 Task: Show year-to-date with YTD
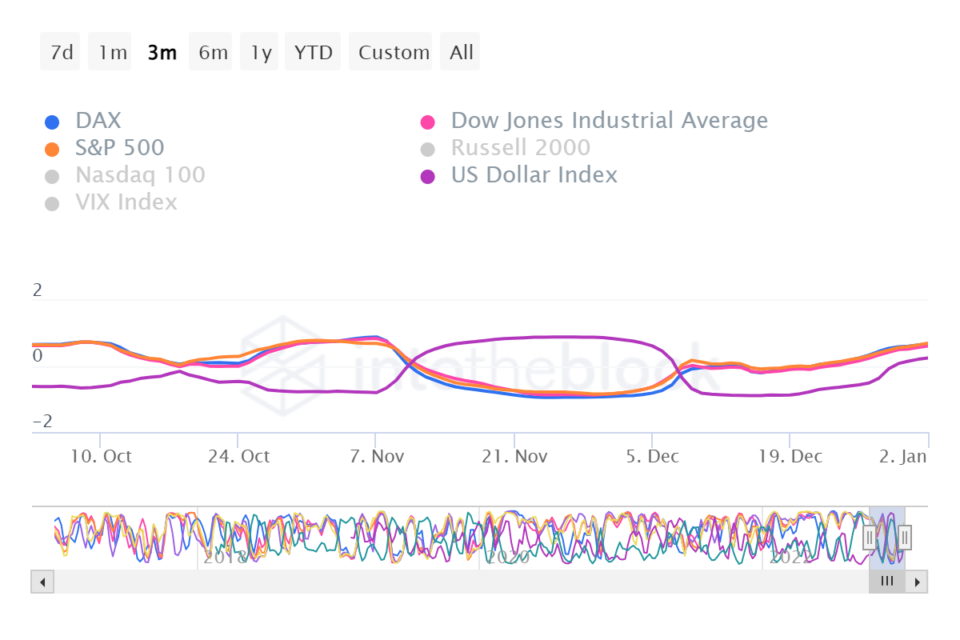(x=313, y=52)
